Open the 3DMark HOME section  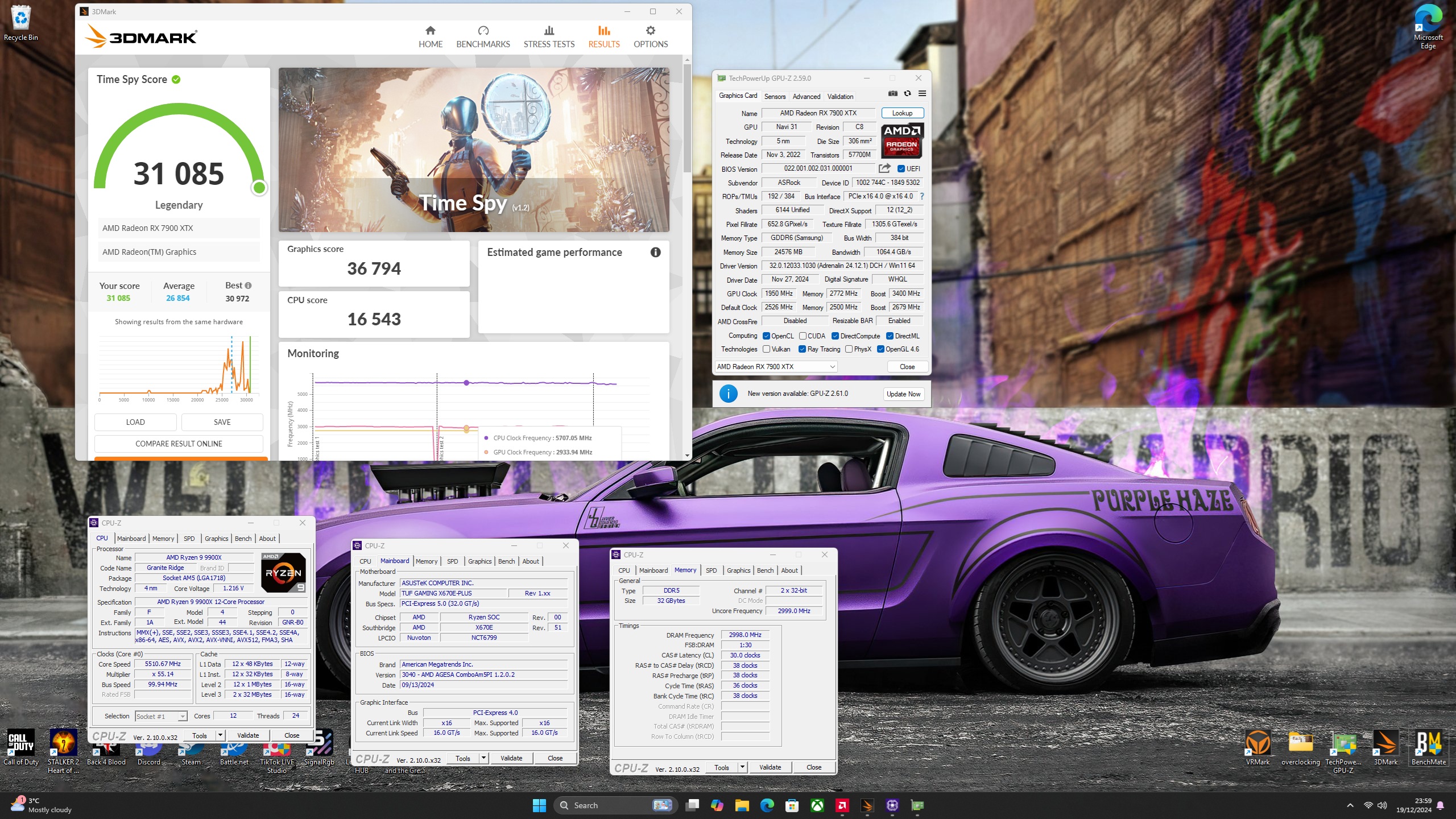click(x=430, y=37)
